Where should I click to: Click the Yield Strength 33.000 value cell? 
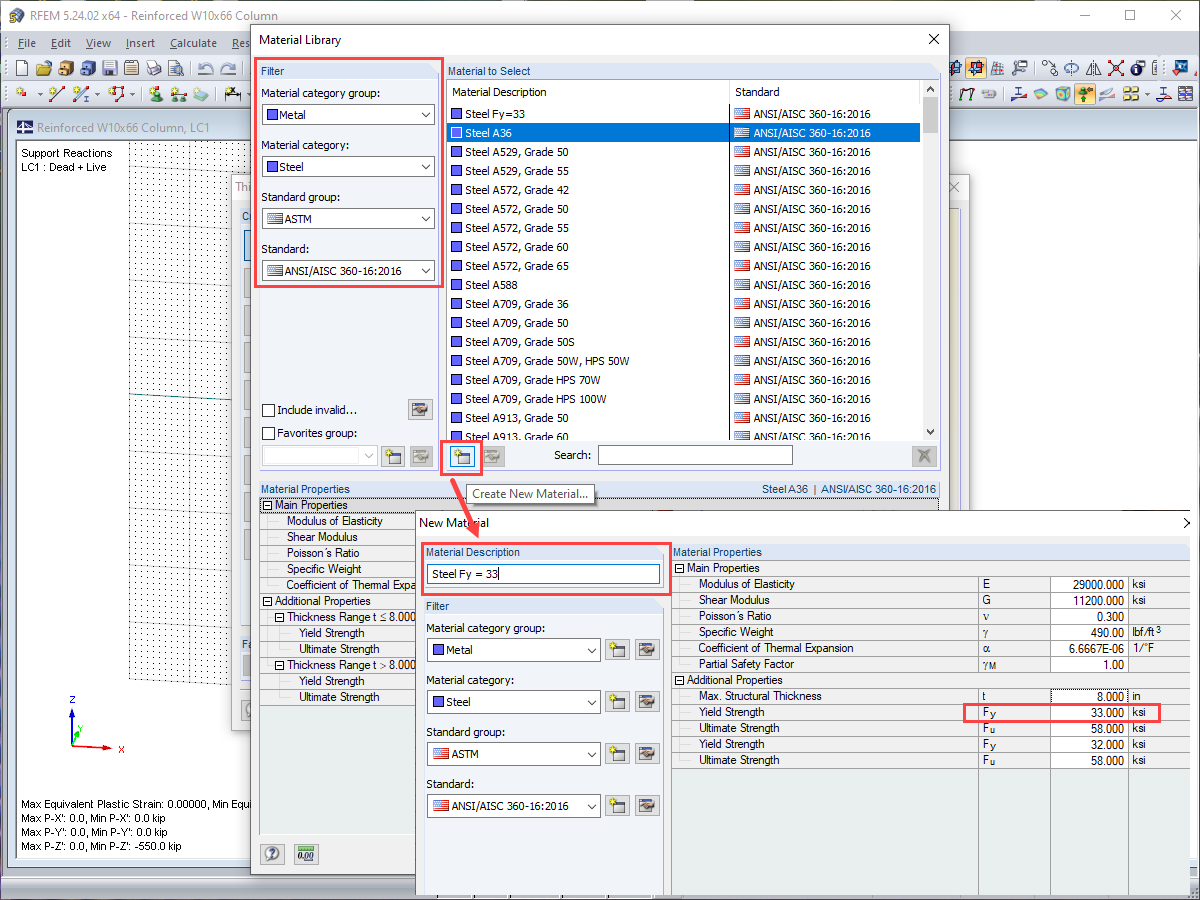point(1089,712)
